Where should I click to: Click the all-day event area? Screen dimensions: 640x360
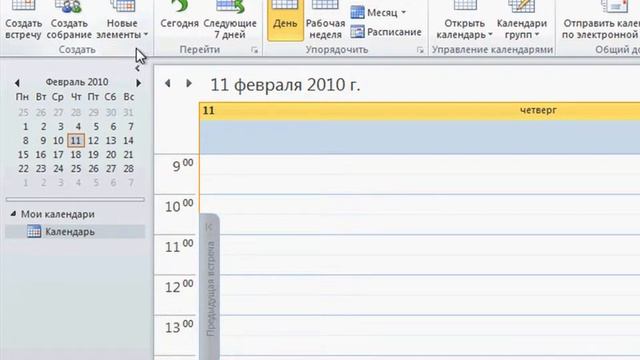click(420, 137)
